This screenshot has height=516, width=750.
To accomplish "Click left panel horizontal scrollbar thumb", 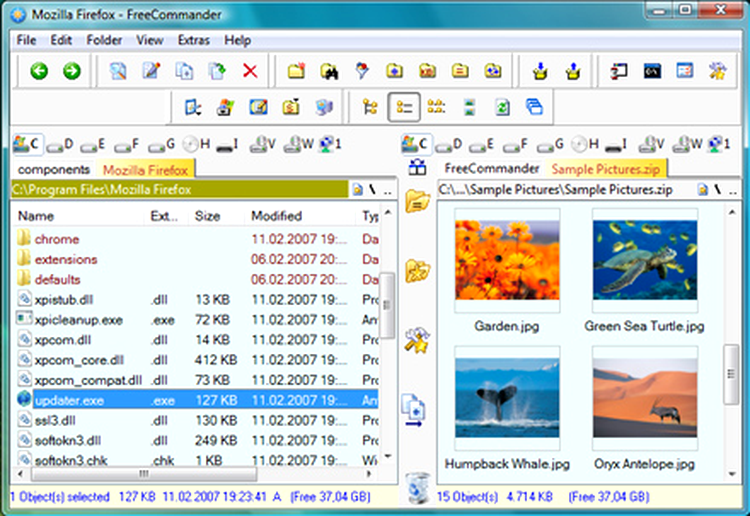I will 144,474.
